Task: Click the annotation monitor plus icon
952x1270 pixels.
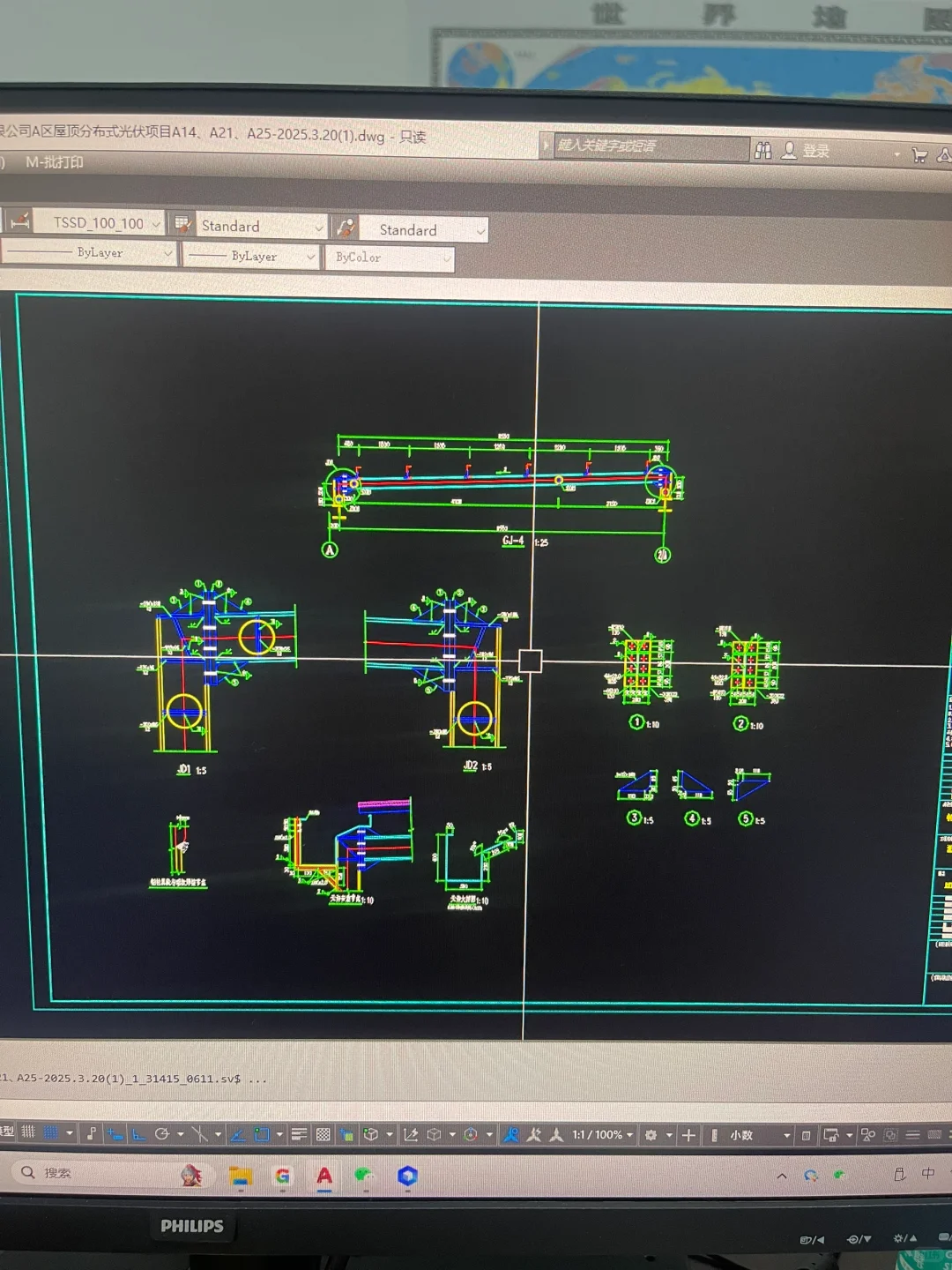Action: point(688,1135)
